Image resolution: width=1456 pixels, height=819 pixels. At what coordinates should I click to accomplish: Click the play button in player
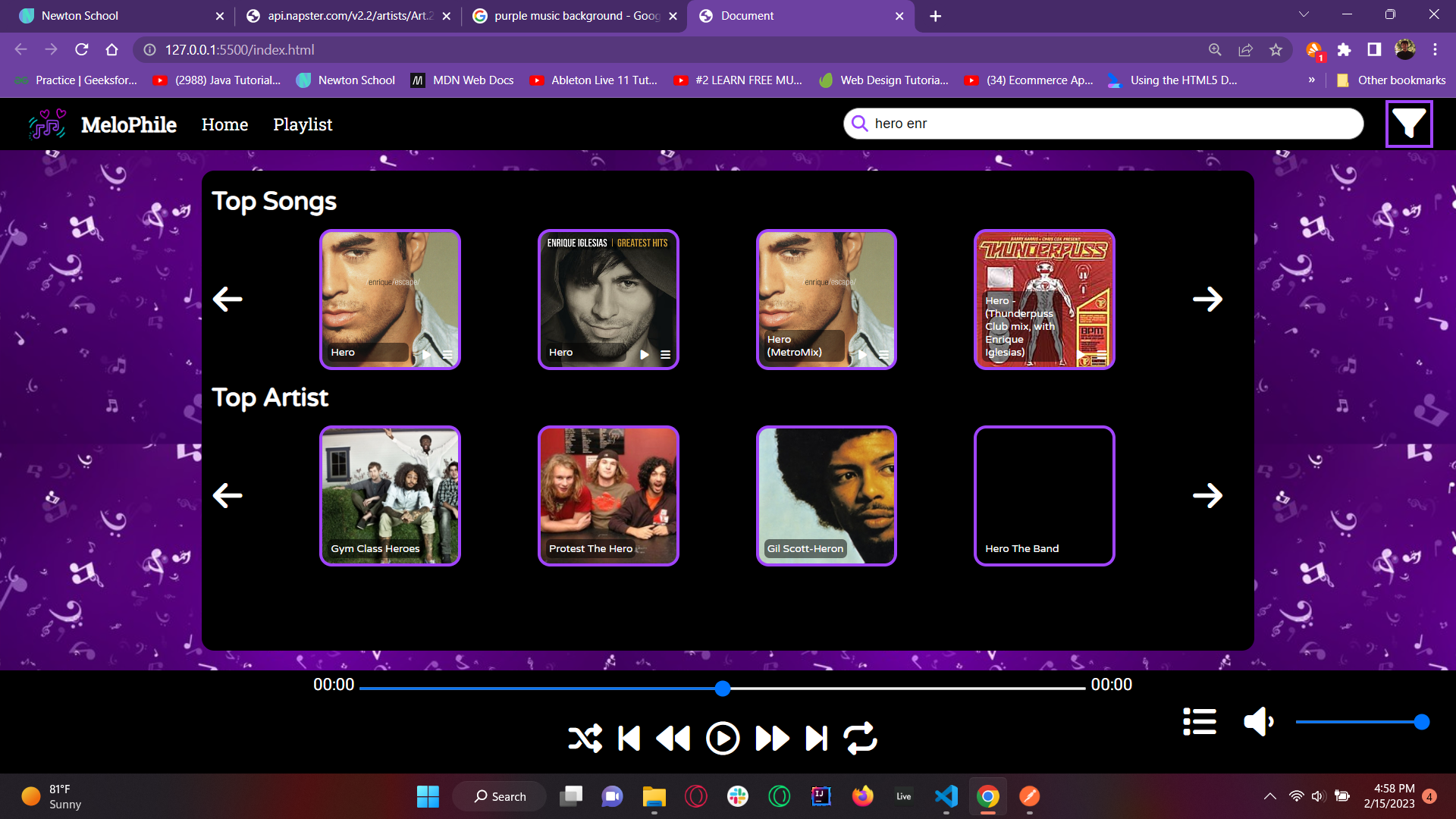tap(723, 738)
